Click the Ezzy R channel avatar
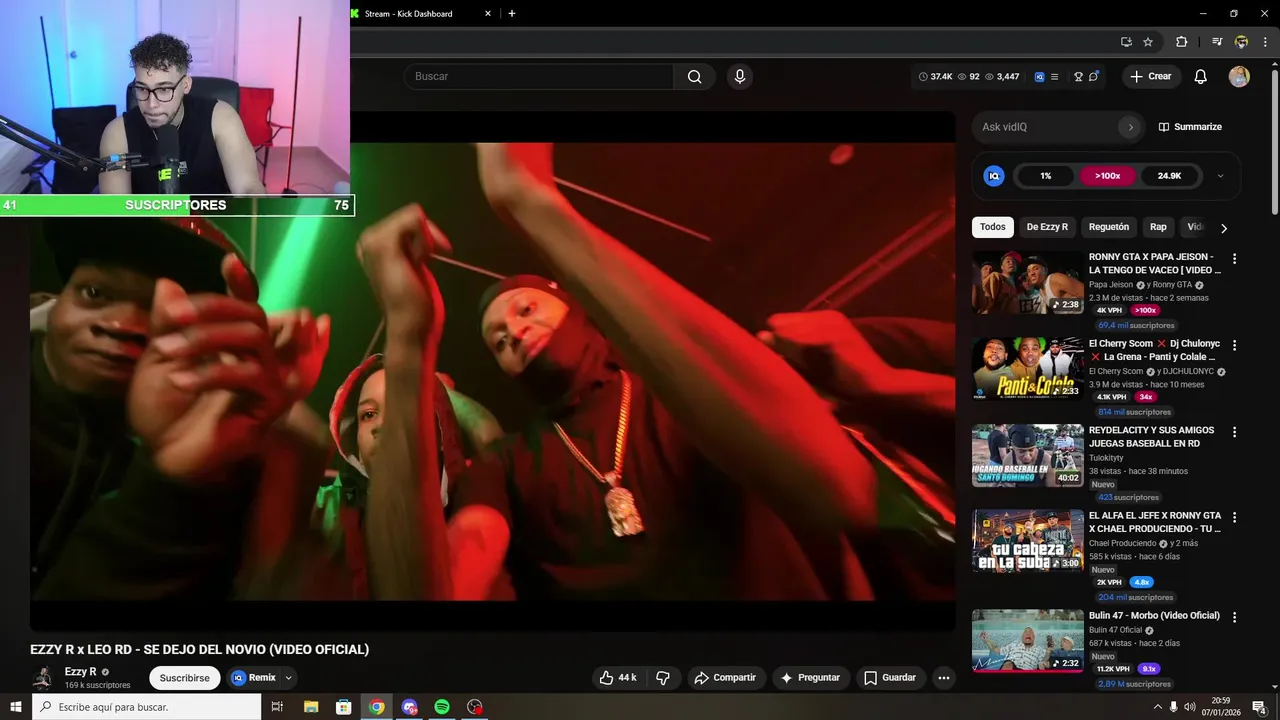The width and height of the screenshot is (1280, 720). (43, 678)
